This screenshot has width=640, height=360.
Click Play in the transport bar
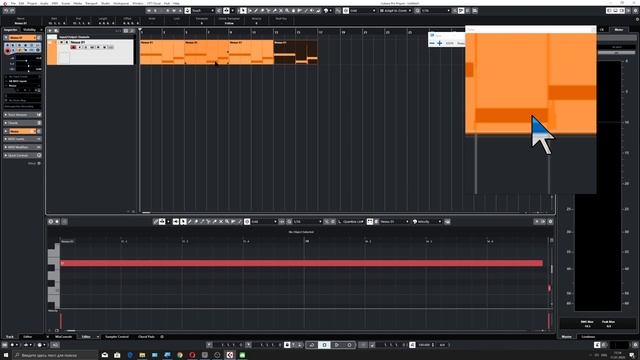tap(337, 345)
